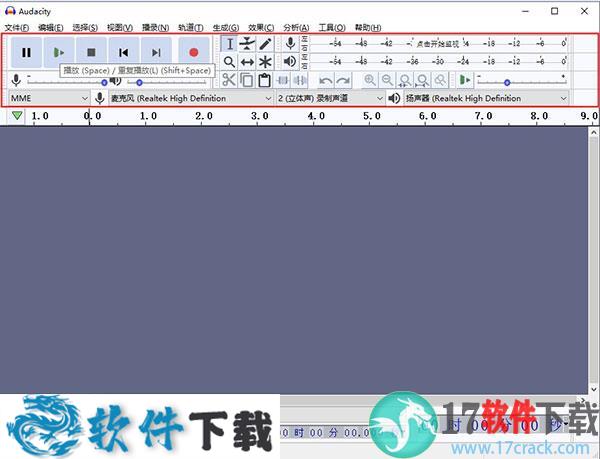Image resolution: width=600 pixels, height=459 pixels.
Task: Open the 选择(S) menu
Action: point(85,28)
